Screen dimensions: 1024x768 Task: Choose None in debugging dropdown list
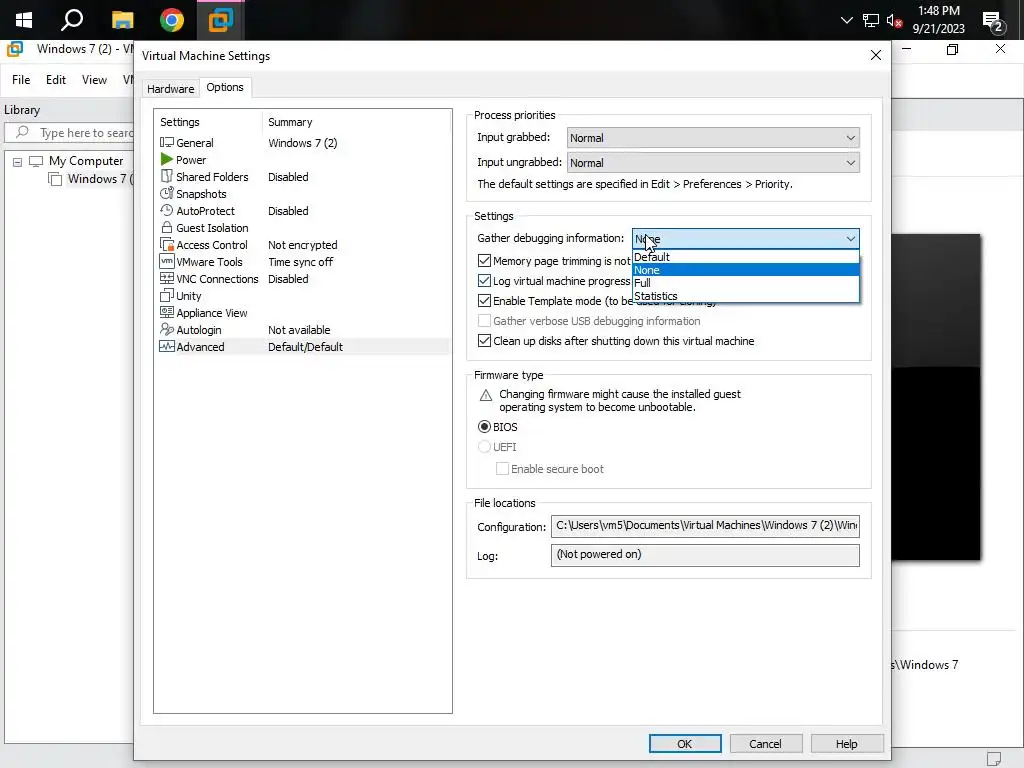(x=746, y=270)
